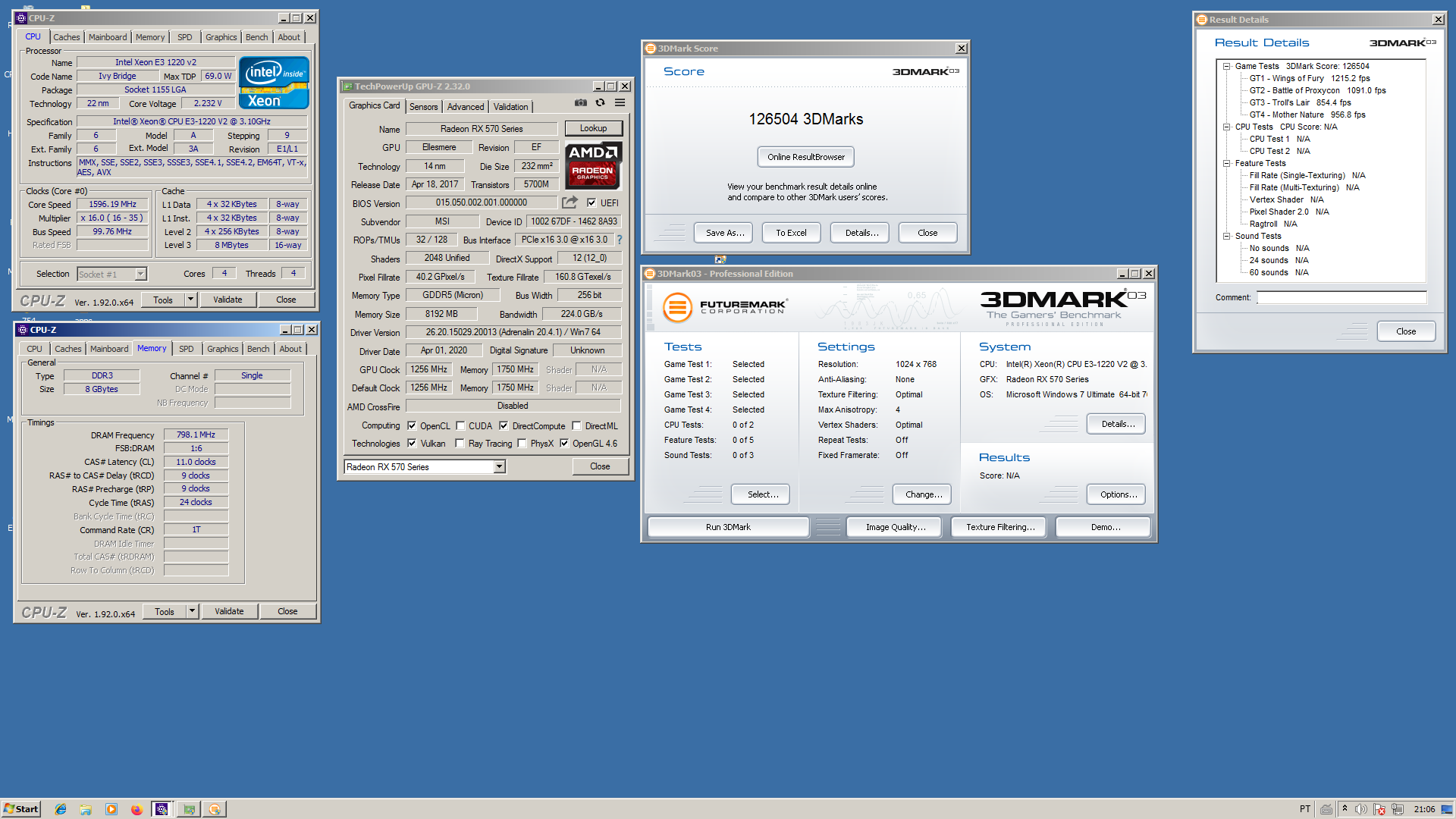Open Internet Explorer from taskbar
The height and width of the screenshot is (819, 1456).
(61, 809)
